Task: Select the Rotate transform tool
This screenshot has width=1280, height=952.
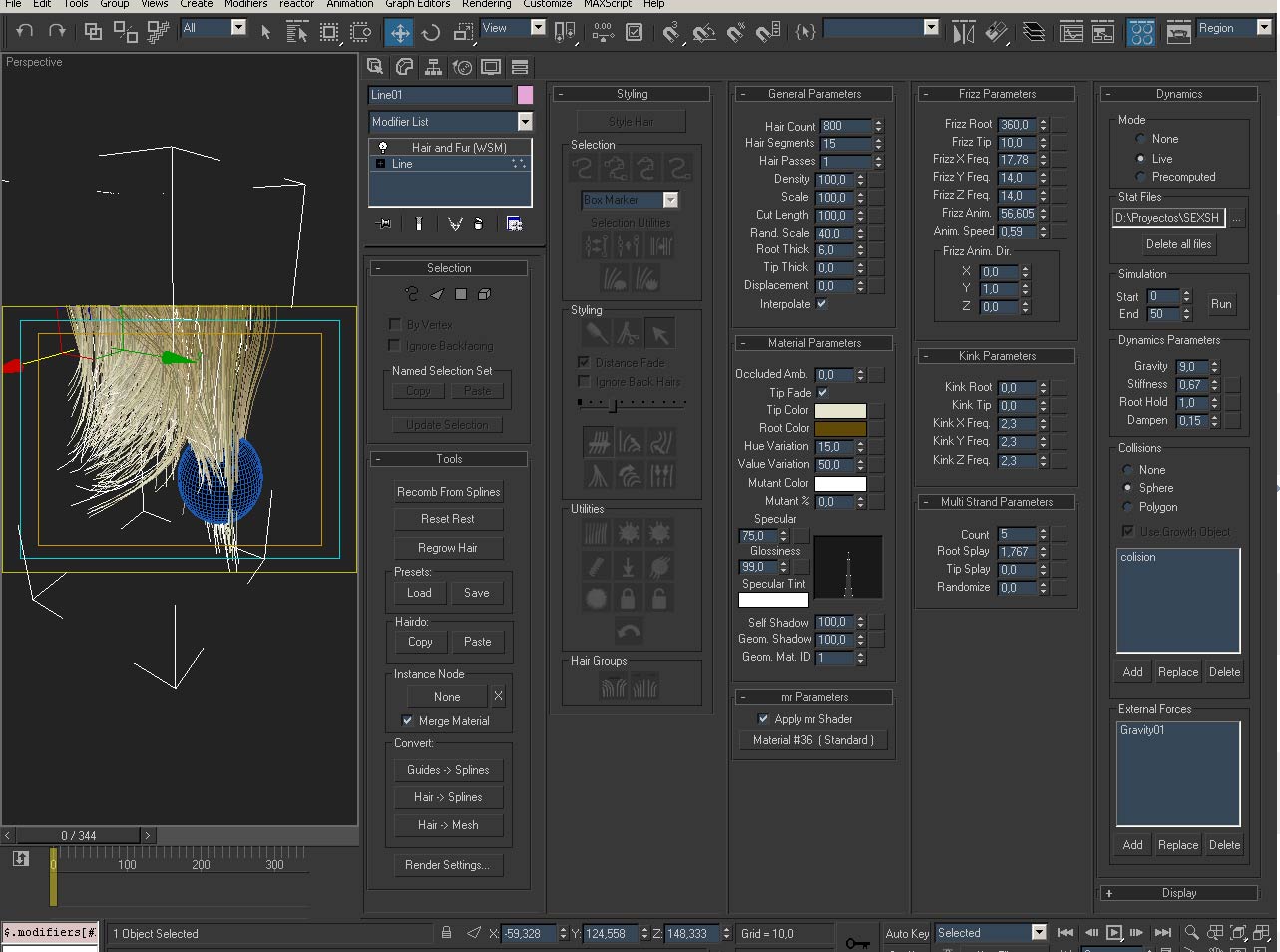Action: pos(431,32)
